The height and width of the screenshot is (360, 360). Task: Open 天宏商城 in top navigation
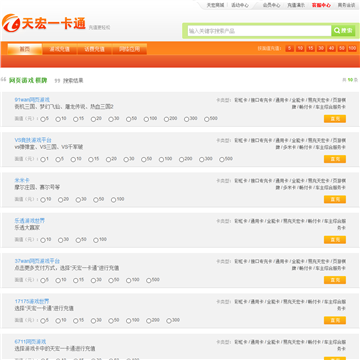[x=215, y=5]
